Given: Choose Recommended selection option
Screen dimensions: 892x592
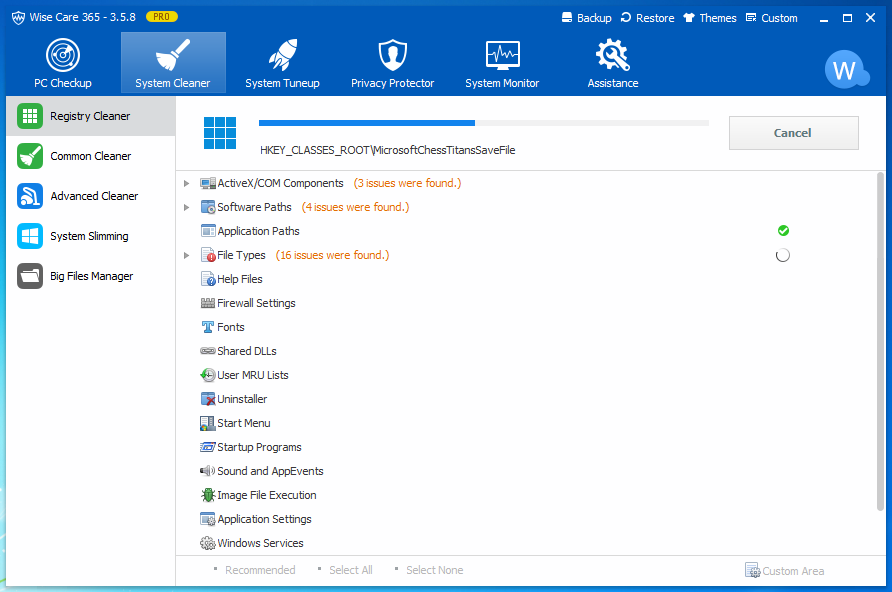Looking at the screenshot, I should [260, 570].
